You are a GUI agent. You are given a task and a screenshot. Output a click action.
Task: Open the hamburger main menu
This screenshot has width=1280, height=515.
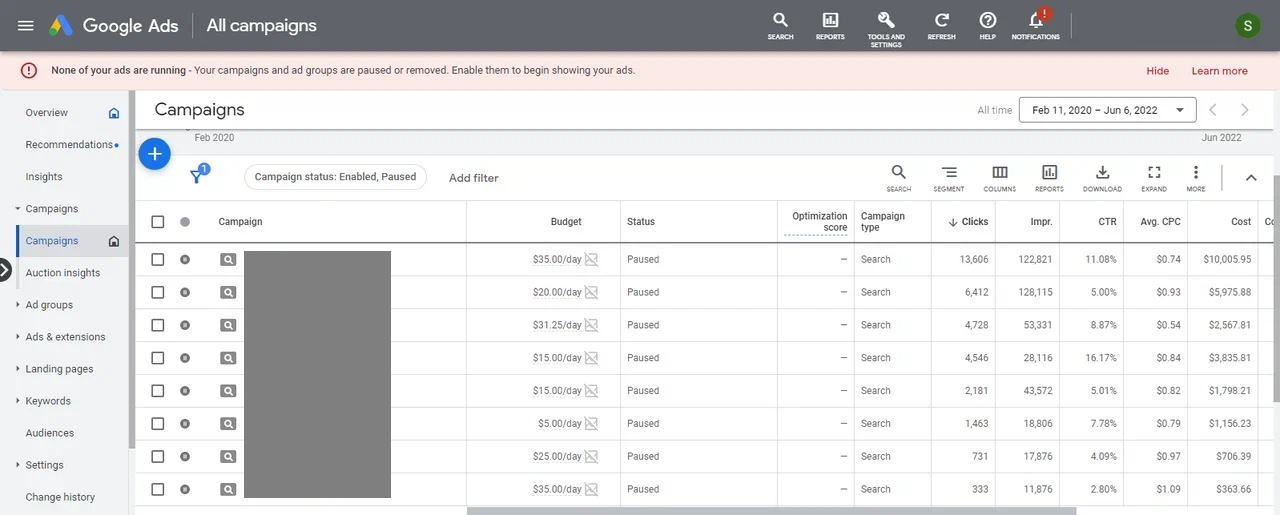26,26
